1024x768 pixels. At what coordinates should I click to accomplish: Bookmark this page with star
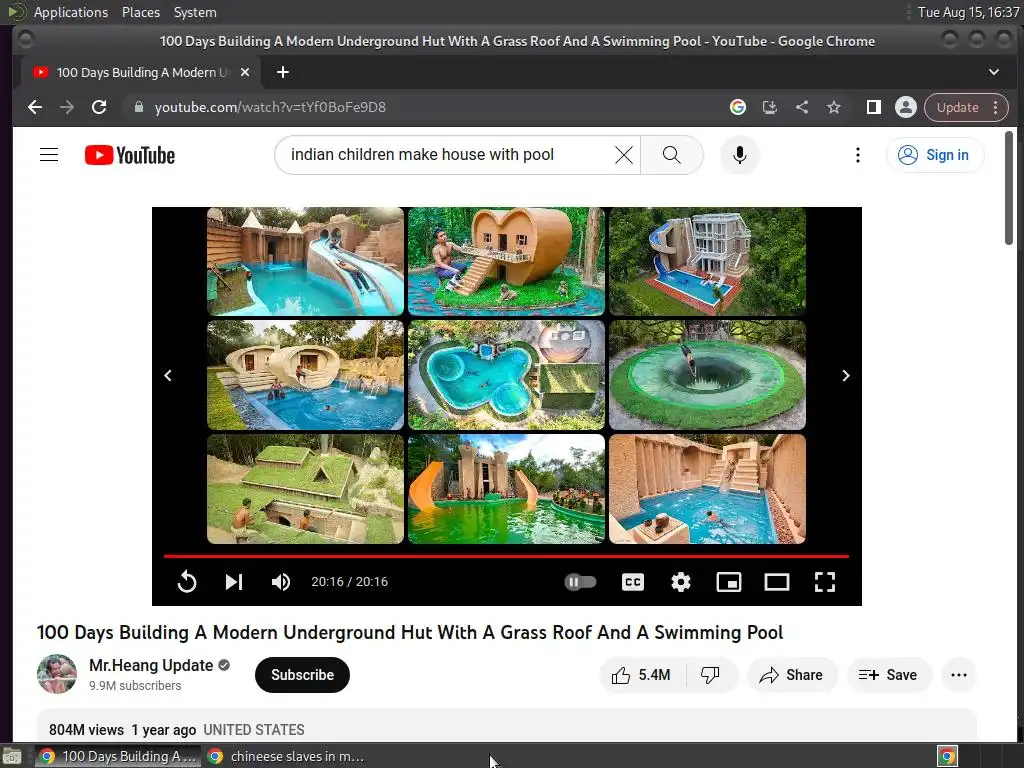[x=833, y=107]
